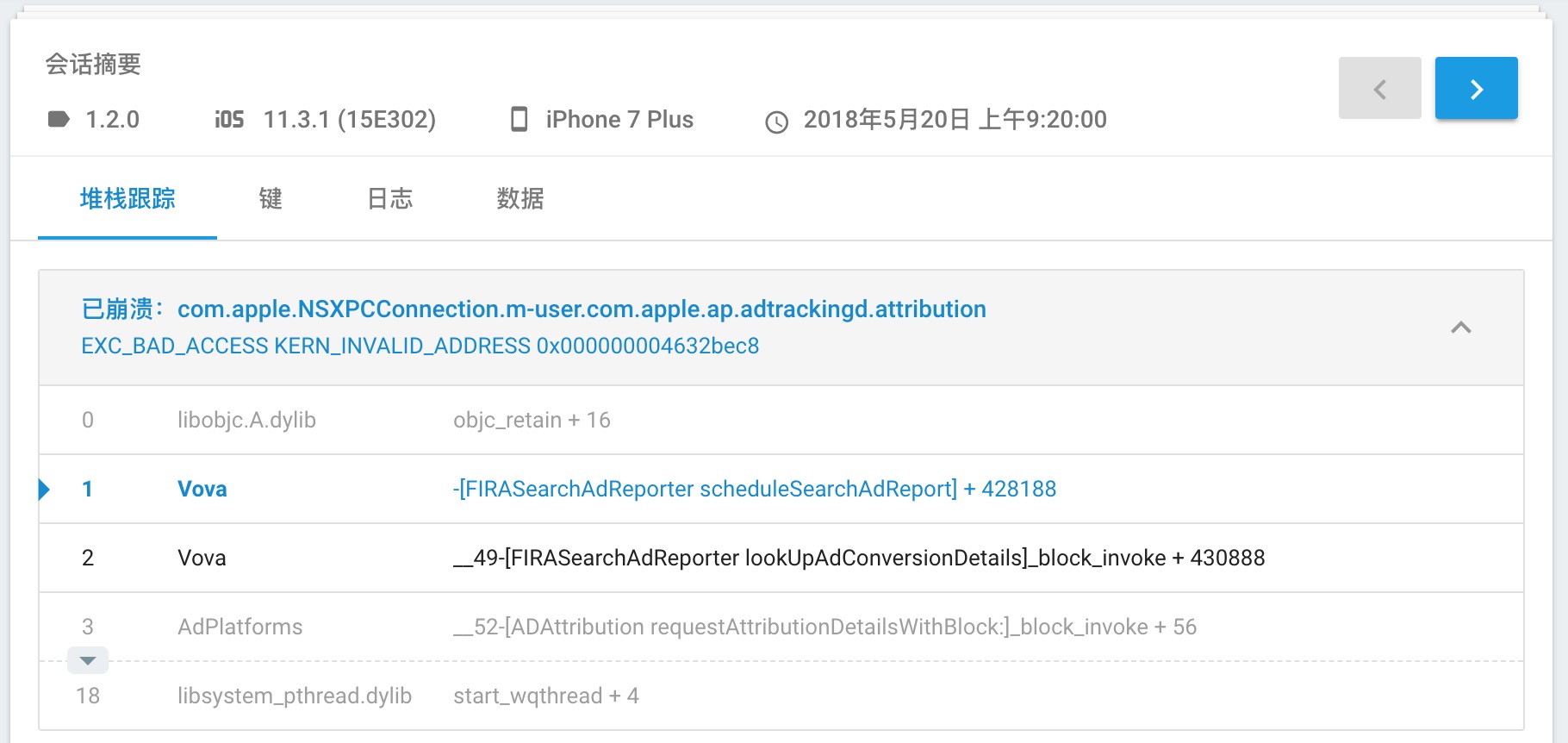The image size is (1568, 743).
Task: Select the iOS platform icon
Action: pos(227,120)
